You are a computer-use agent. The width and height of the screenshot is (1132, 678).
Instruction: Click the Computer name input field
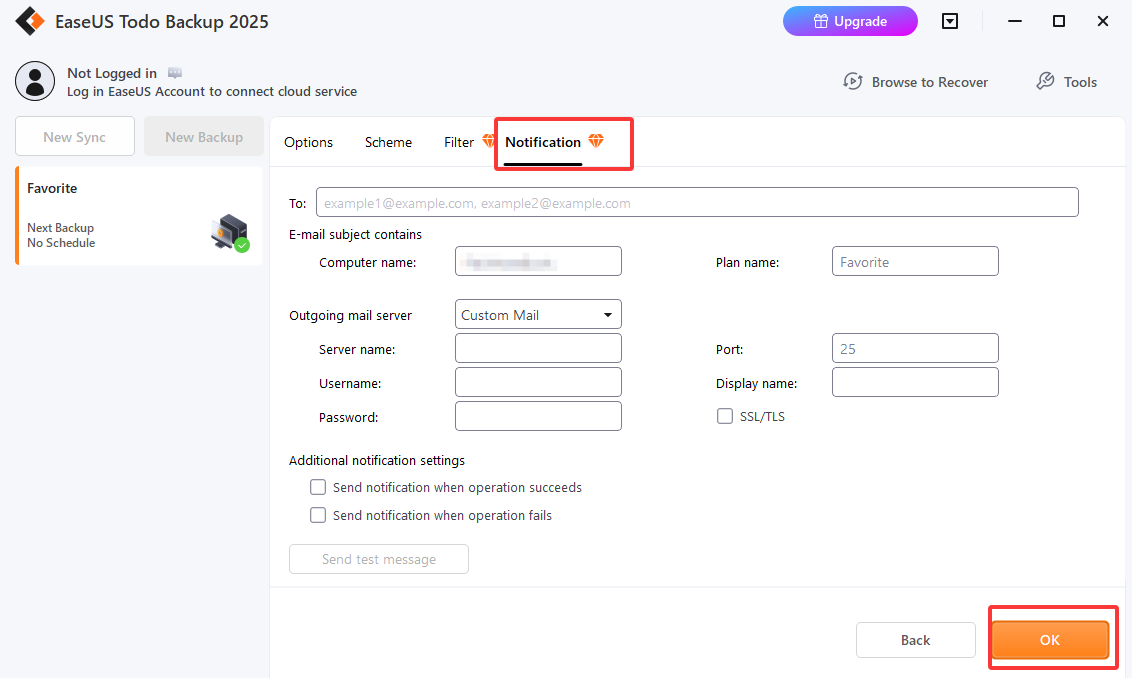538,261
